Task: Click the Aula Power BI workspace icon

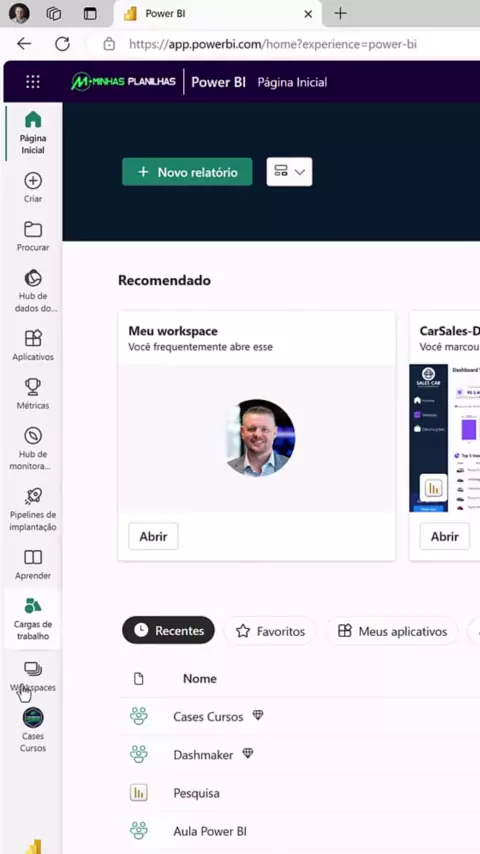Action: tap(139, 831)
